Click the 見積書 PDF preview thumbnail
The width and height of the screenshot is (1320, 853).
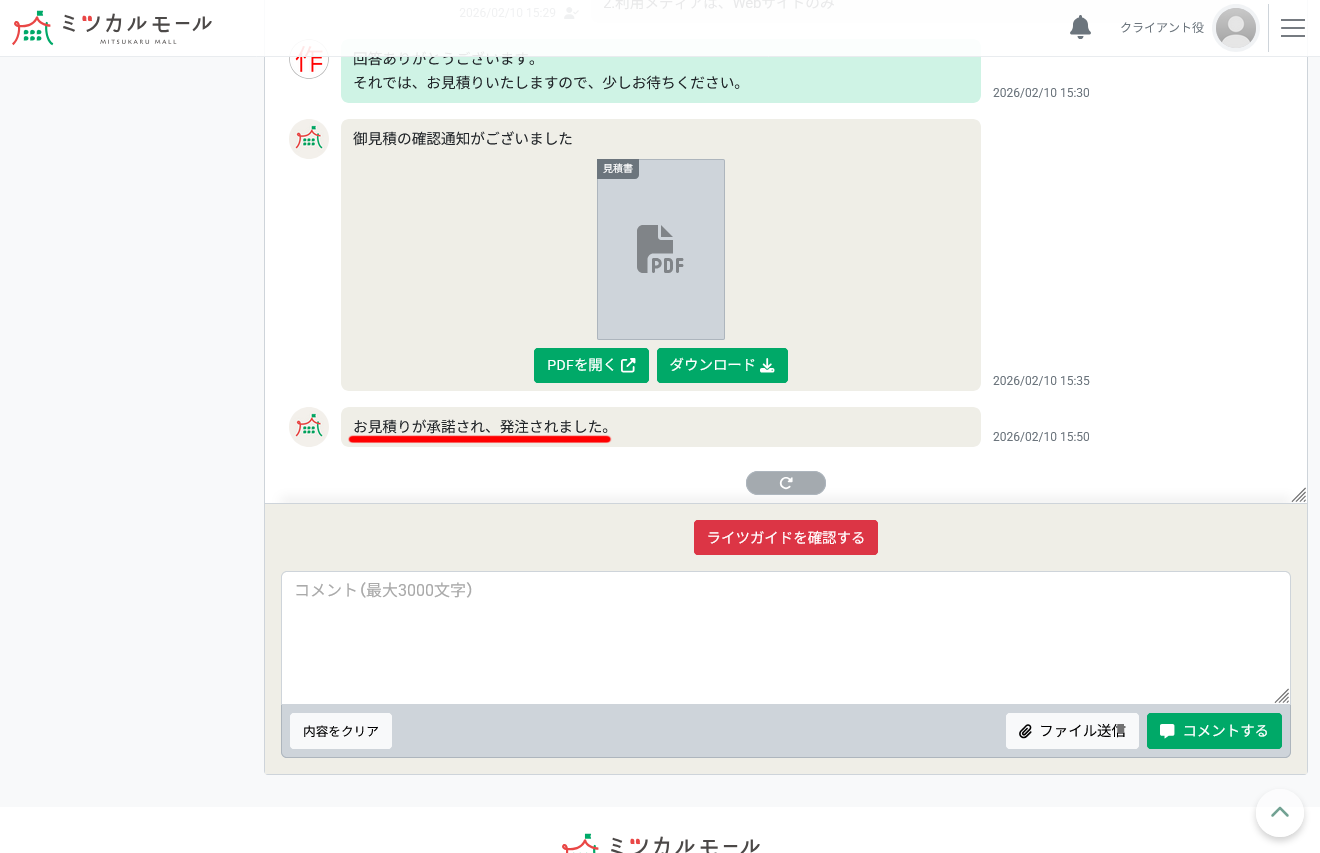pyautogui.click(x=660, y=250)
